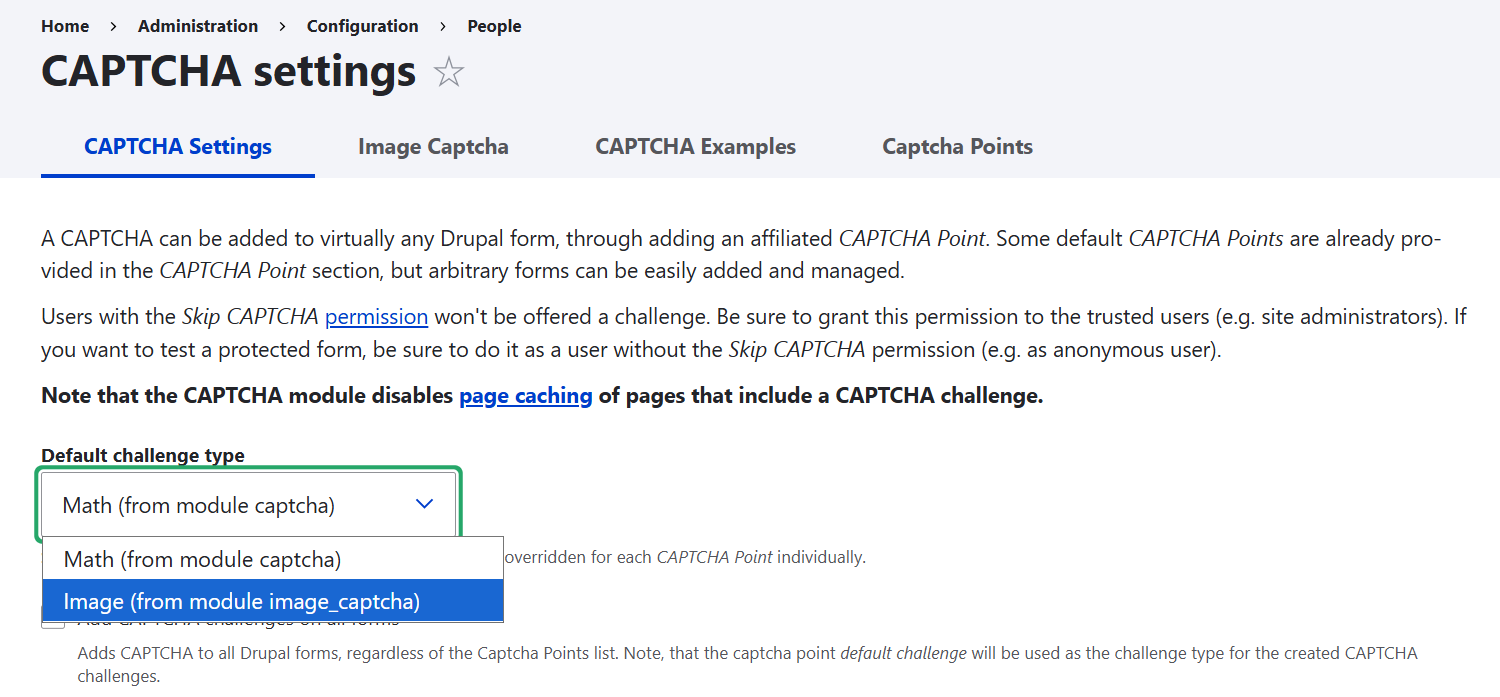Open the page caching link
The image size is (1500, 697).
point(526,396)
